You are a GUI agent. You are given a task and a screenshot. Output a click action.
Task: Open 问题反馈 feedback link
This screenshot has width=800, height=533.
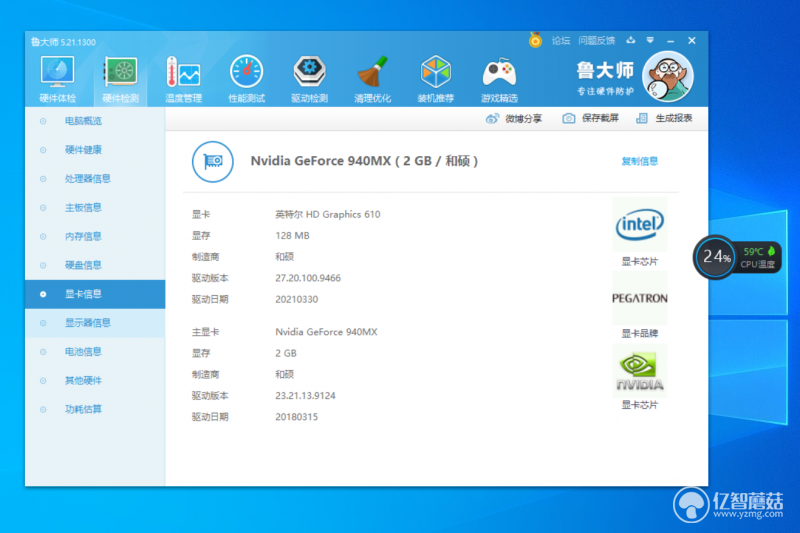596,40
